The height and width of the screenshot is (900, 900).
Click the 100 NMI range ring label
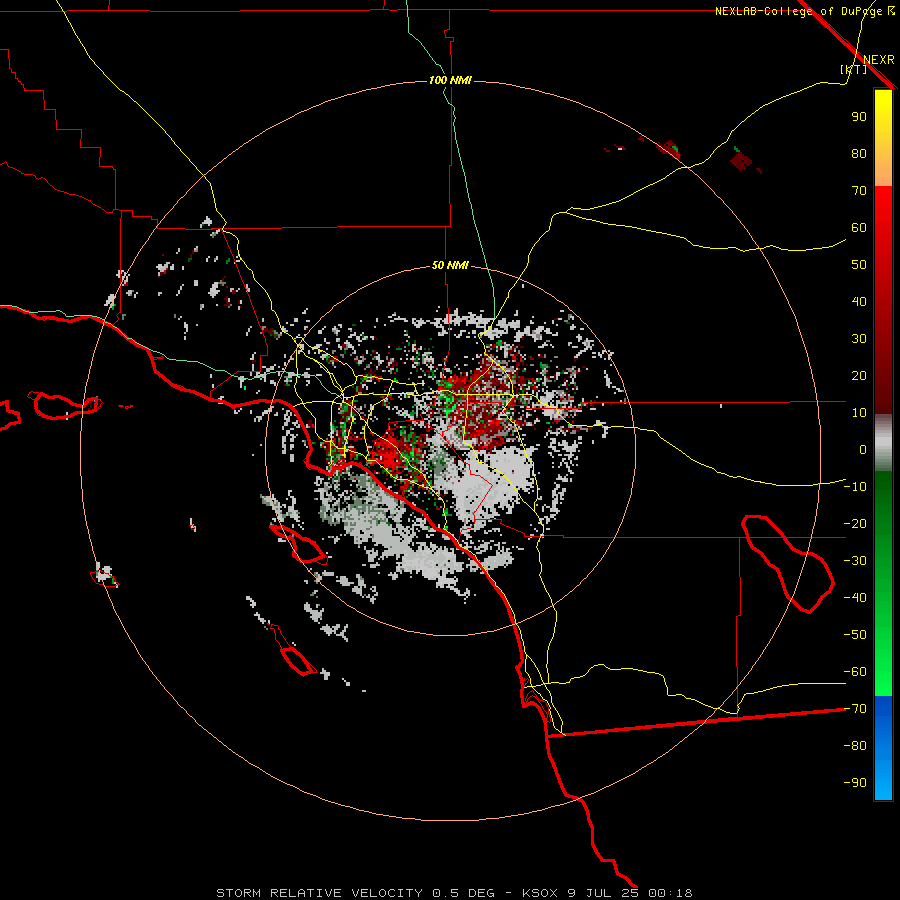(x=450, y=80)
